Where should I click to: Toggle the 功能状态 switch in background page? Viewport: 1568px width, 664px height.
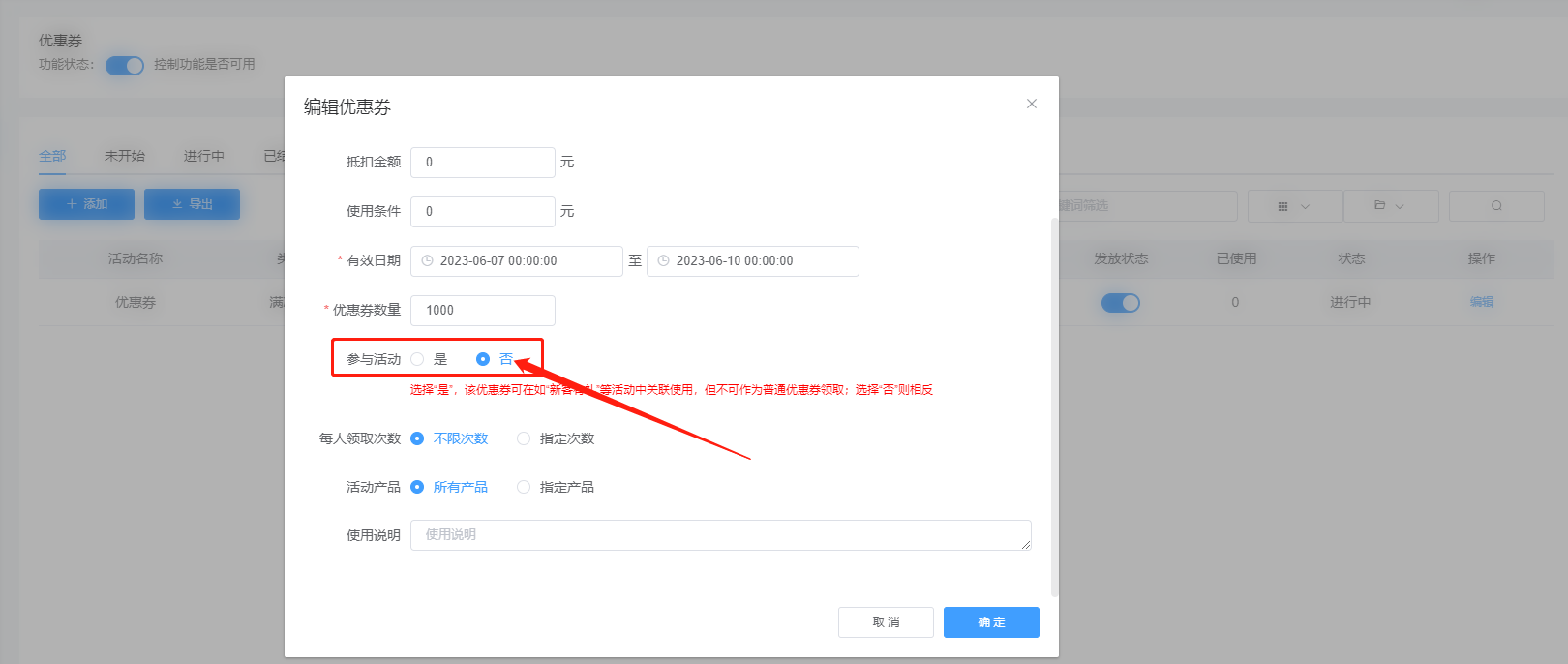pyautogui.click(x=125, y=65)
